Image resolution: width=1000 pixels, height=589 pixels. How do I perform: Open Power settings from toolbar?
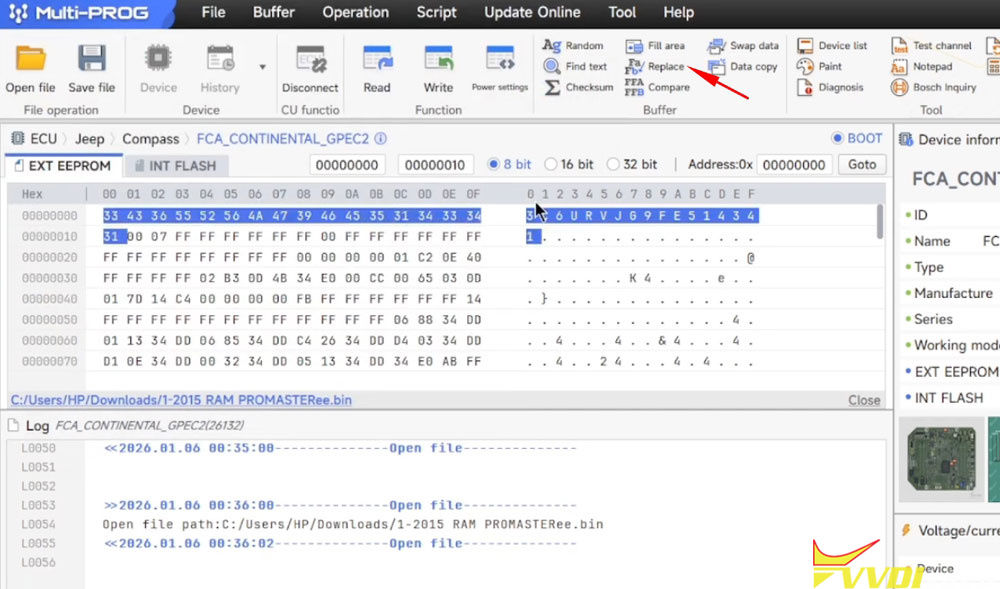click(x=499, y=60)
